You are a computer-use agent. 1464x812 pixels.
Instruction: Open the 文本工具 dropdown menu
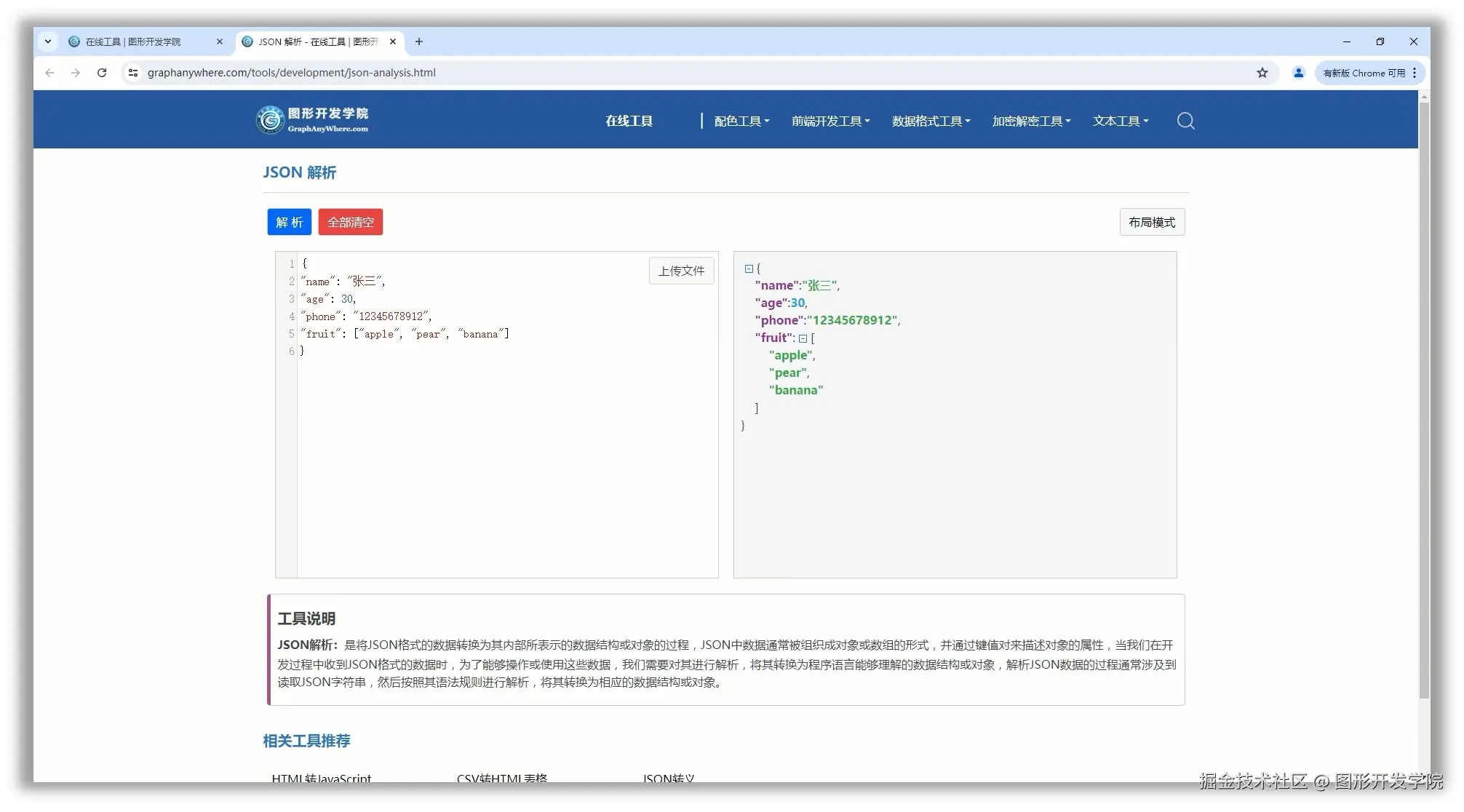(1120, 121)
